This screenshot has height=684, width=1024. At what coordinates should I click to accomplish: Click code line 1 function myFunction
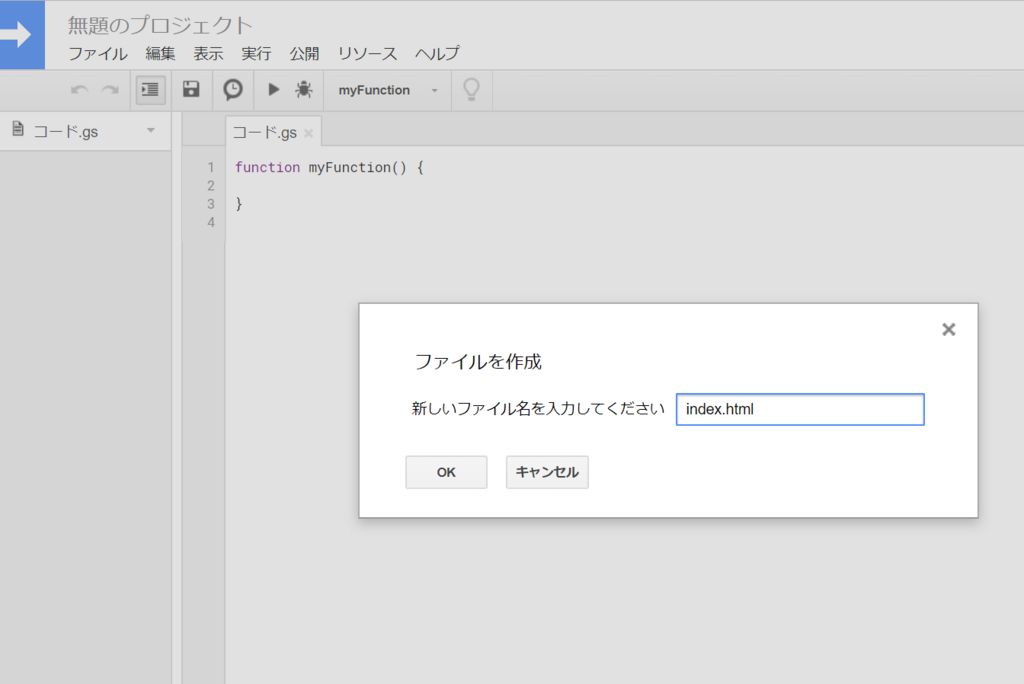coord(329,167)
